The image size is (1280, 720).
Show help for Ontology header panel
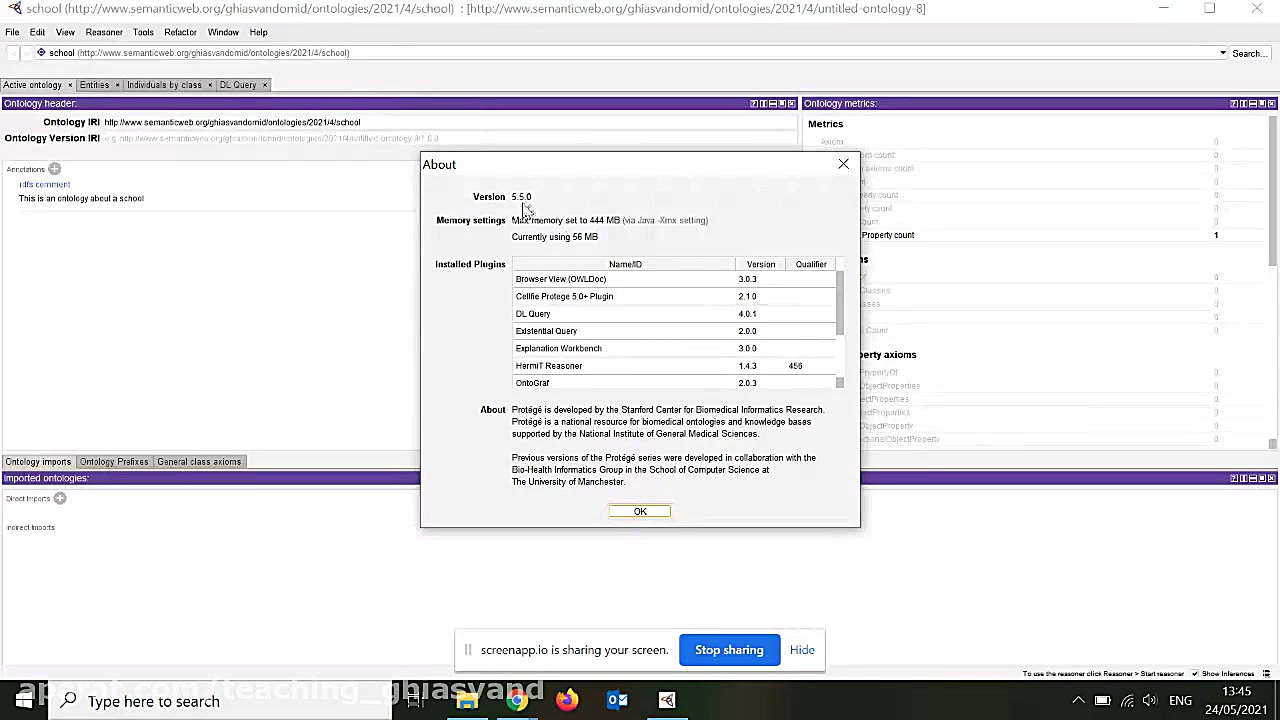pos(754,104)
